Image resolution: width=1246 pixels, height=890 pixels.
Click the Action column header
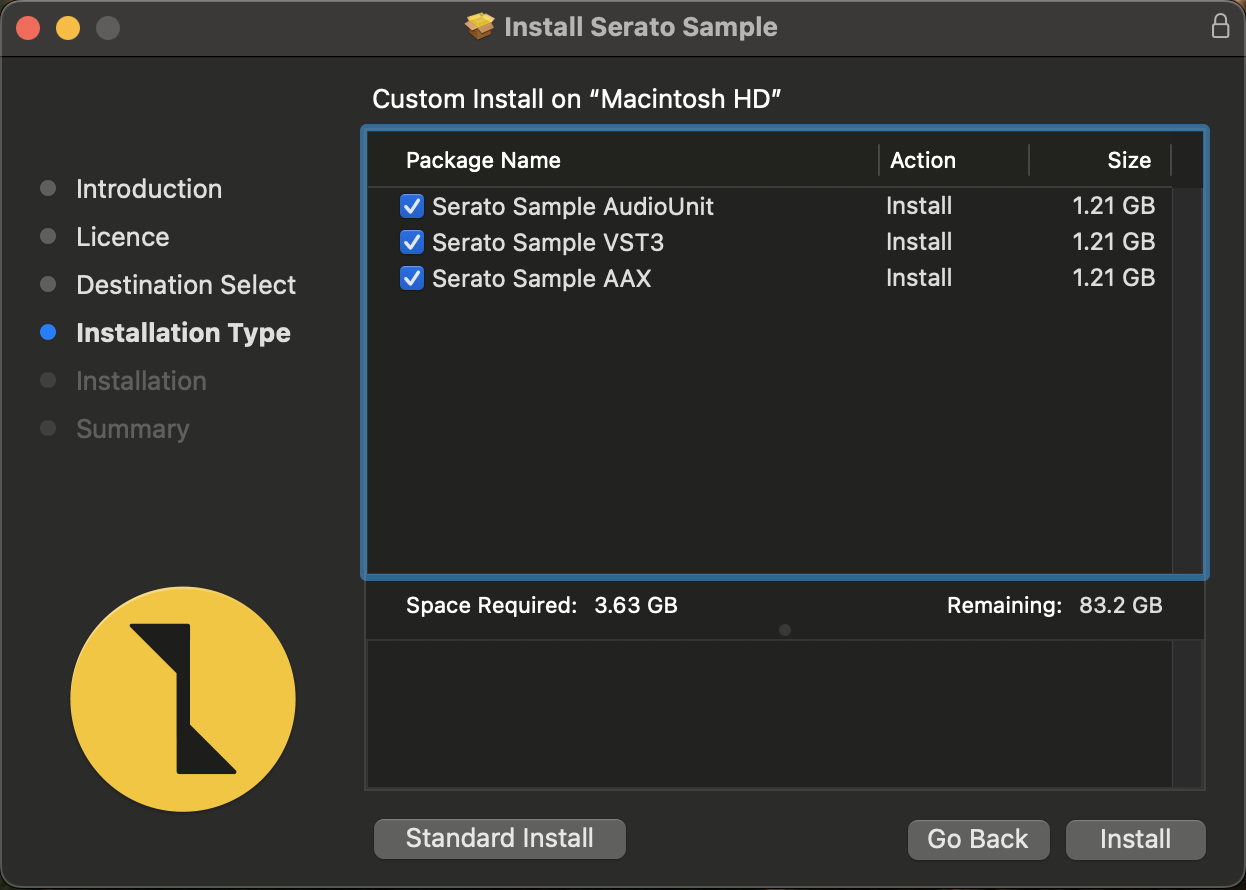[x=923, y=160]
